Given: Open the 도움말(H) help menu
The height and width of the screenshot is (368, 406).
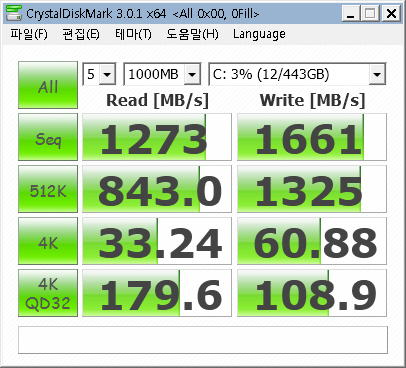Looking at the screenshot, I should [192, 34].
